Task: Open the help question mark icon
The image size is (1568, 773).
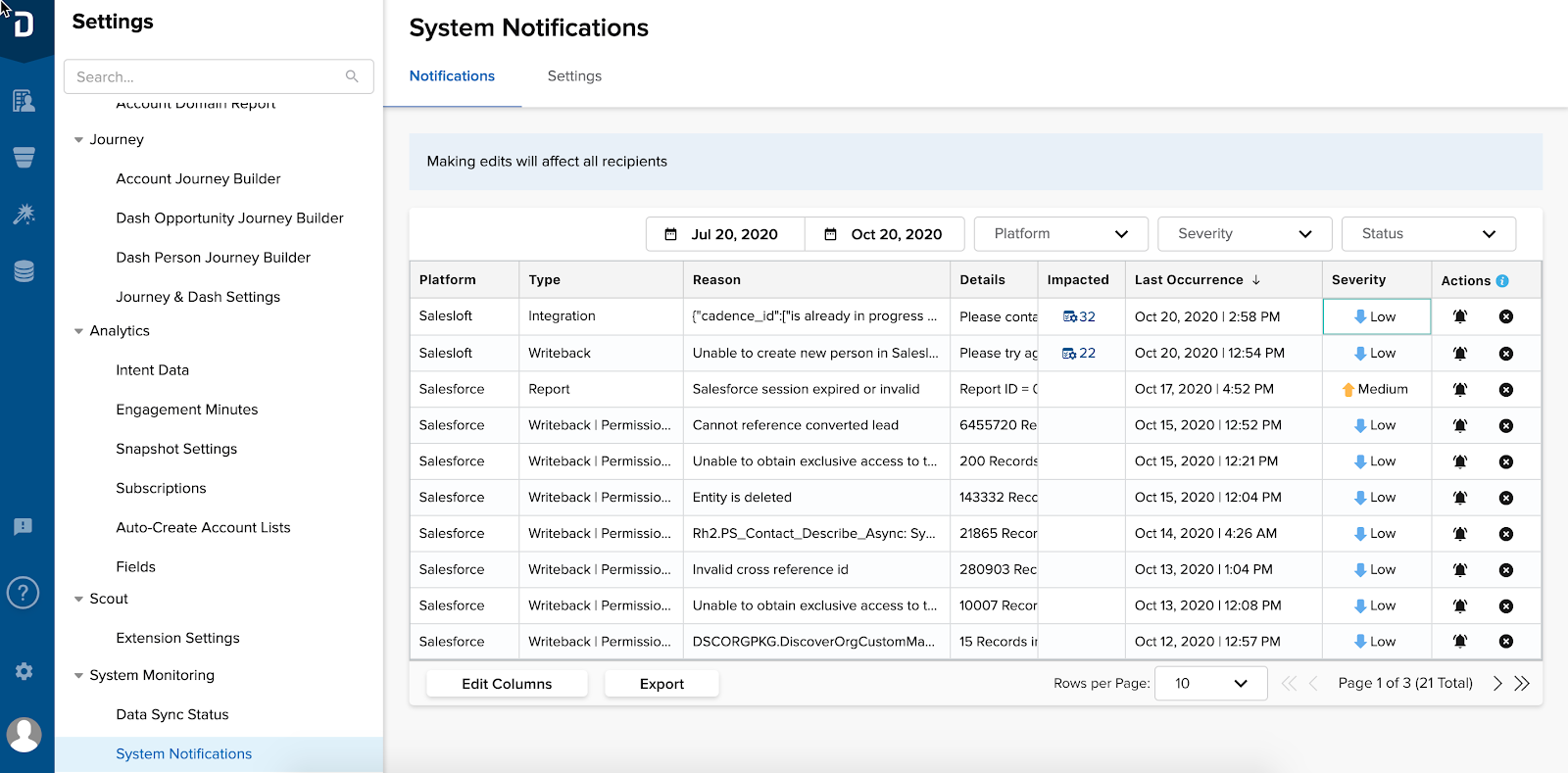Action: (x=24, y=592)
